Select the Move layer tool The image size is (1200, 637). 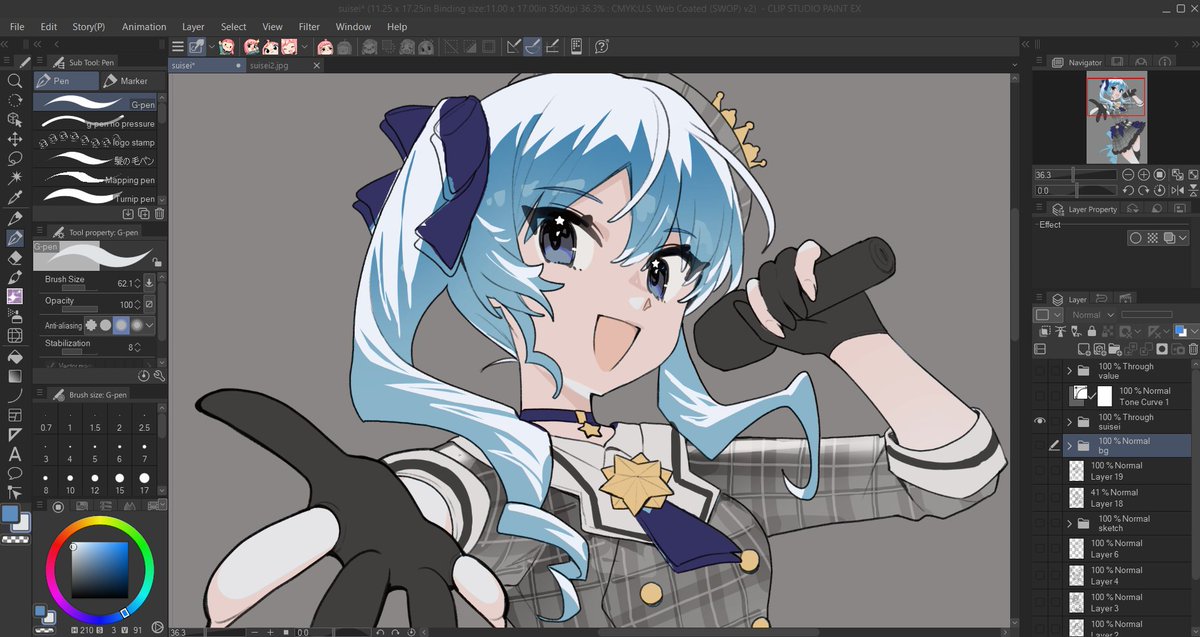tap(15, 139)
